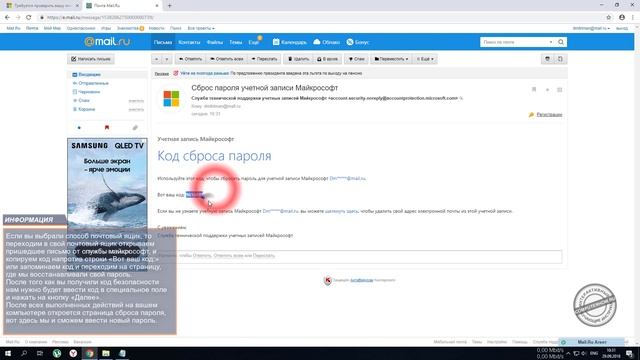Image resolution: width=640 pixels, height=360 pixels.
Task: Click into the mail search field
Action: (x=515, y=42)
